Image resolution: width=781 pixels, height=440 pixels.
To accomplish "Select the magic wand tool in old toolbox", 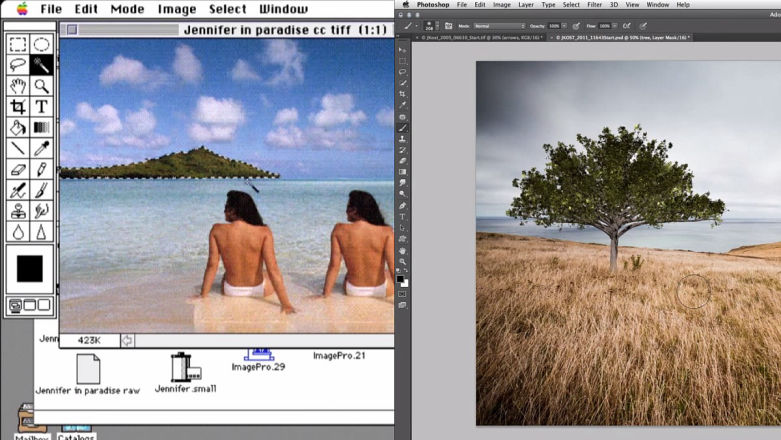I will click(41, 65).
